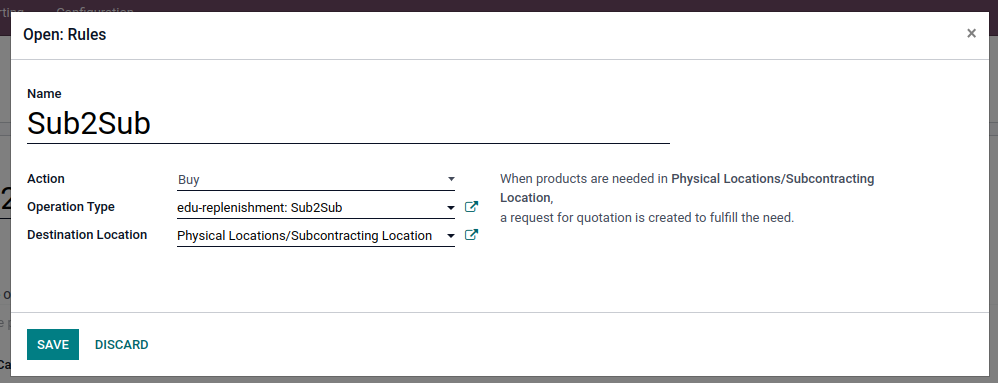Expand the Destination Location dropdown arrow

451,235
